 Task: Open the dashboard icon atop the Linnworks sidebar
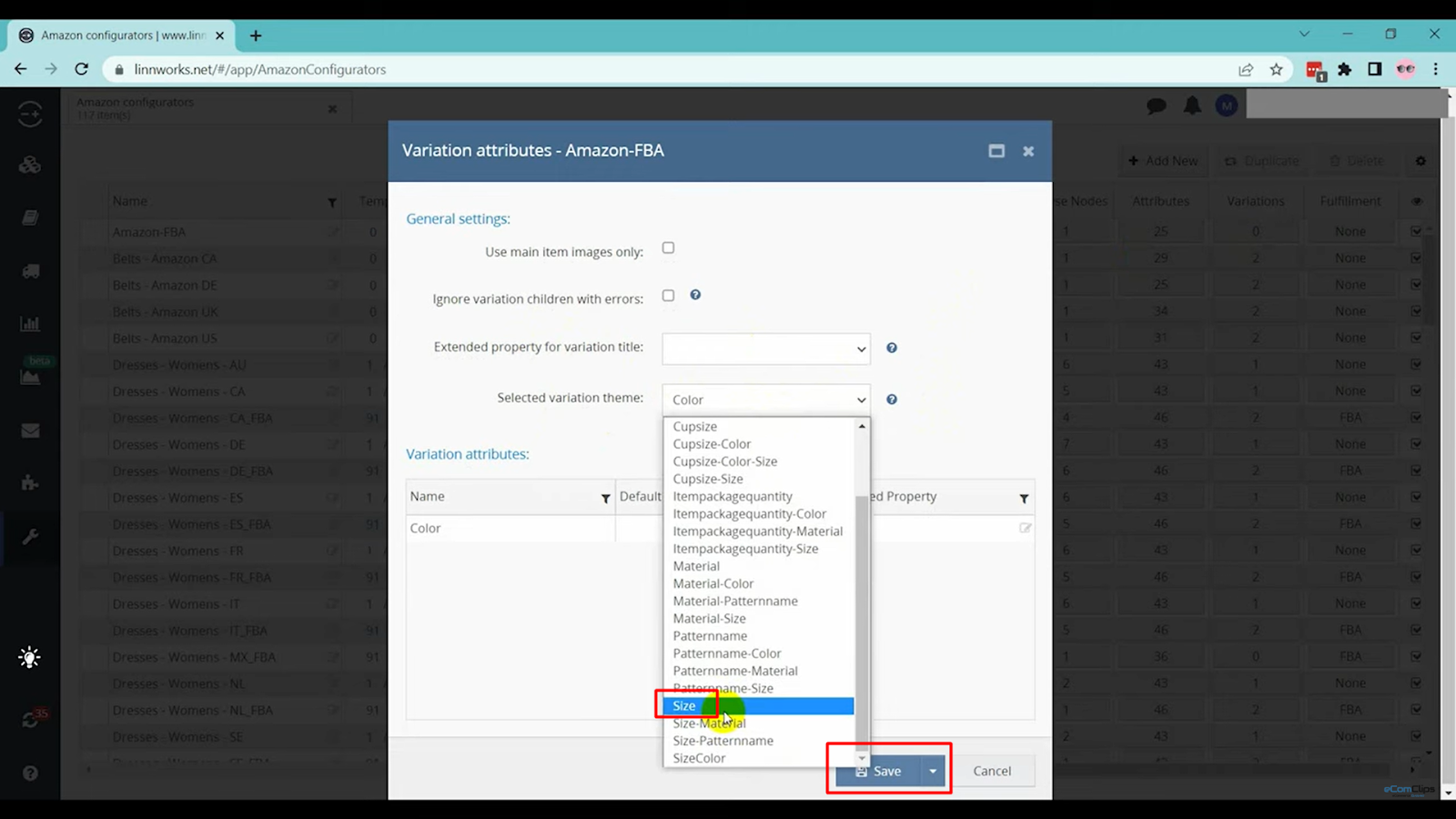[x=30, y=114]
